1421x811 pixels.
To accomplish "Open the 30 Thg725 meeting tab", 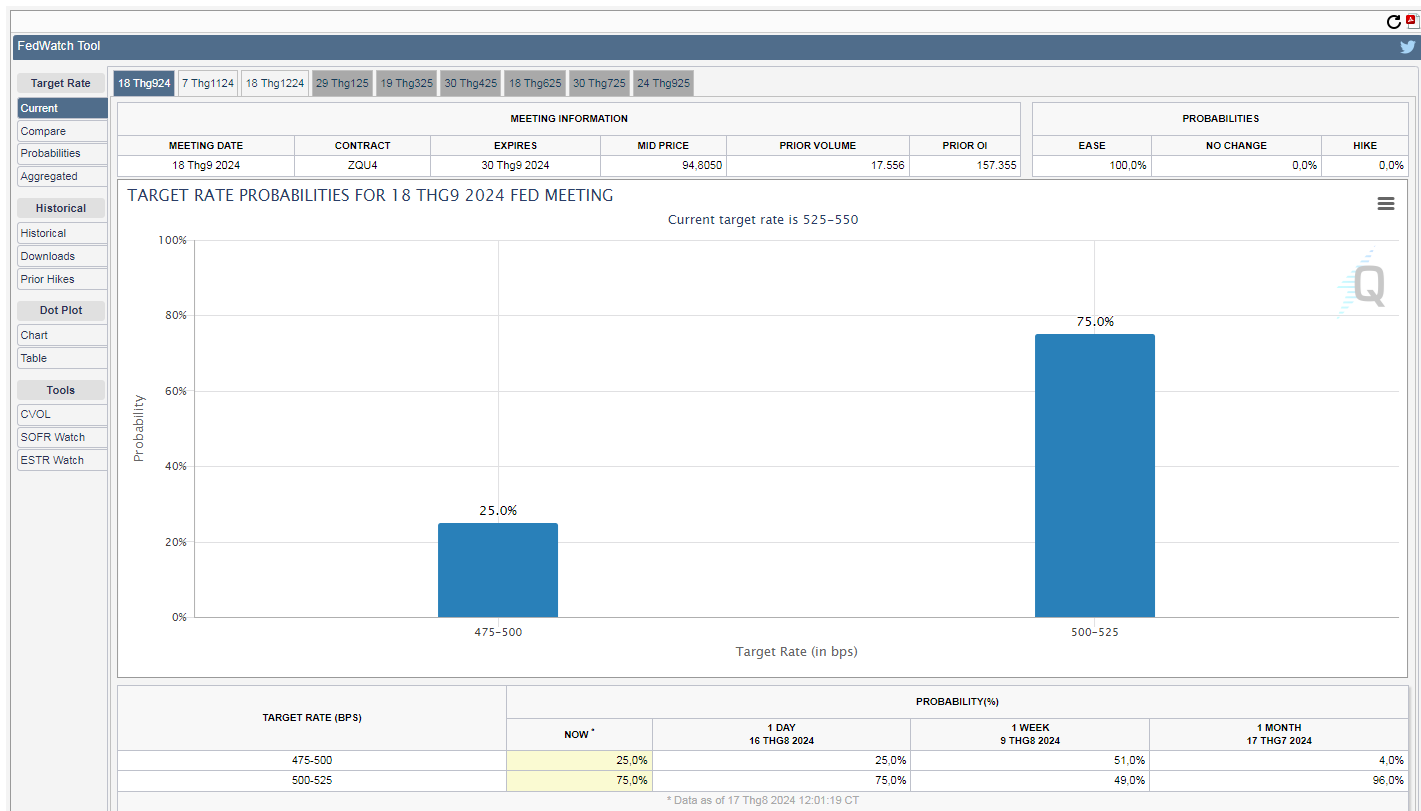I will tap(599, 83).
